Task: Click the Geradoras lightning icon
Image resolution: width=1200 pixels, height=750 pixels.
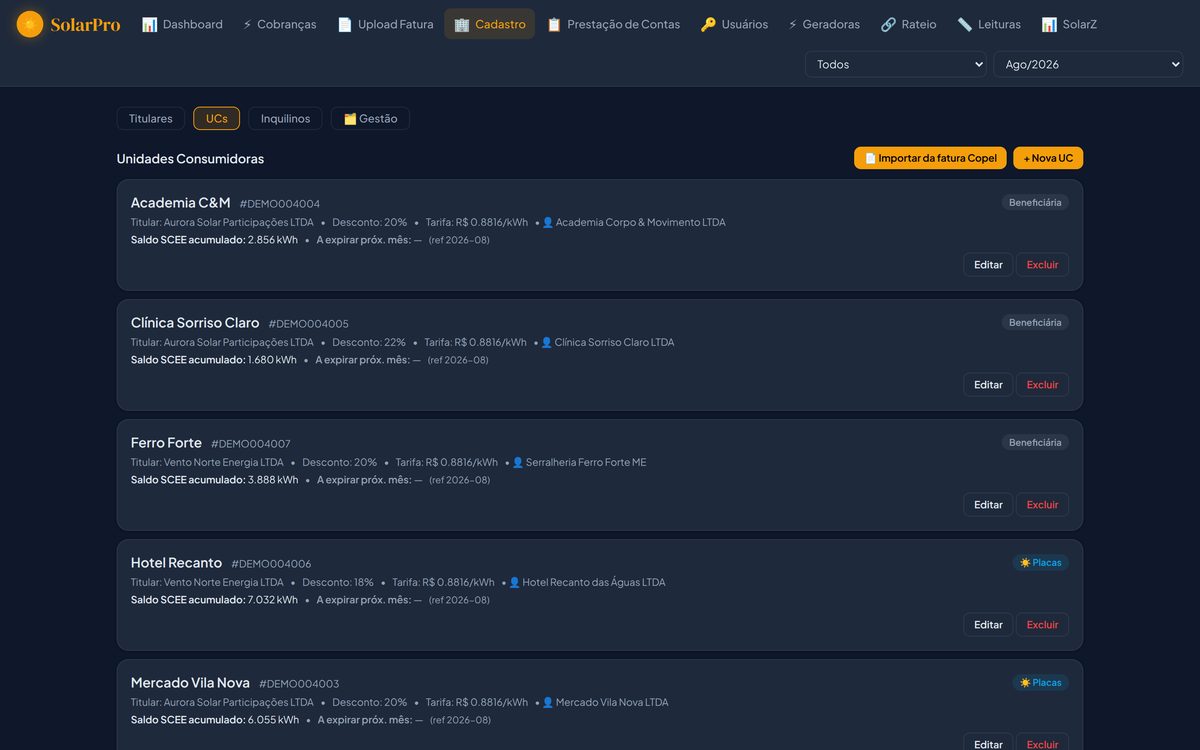Action: point(793,24)
